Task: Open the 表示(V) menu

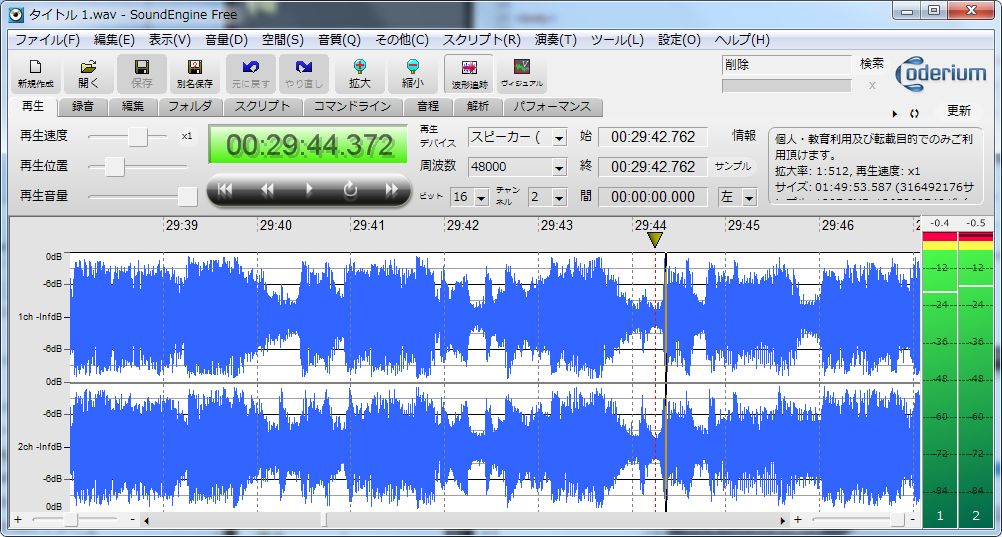Action: [170, 40]
